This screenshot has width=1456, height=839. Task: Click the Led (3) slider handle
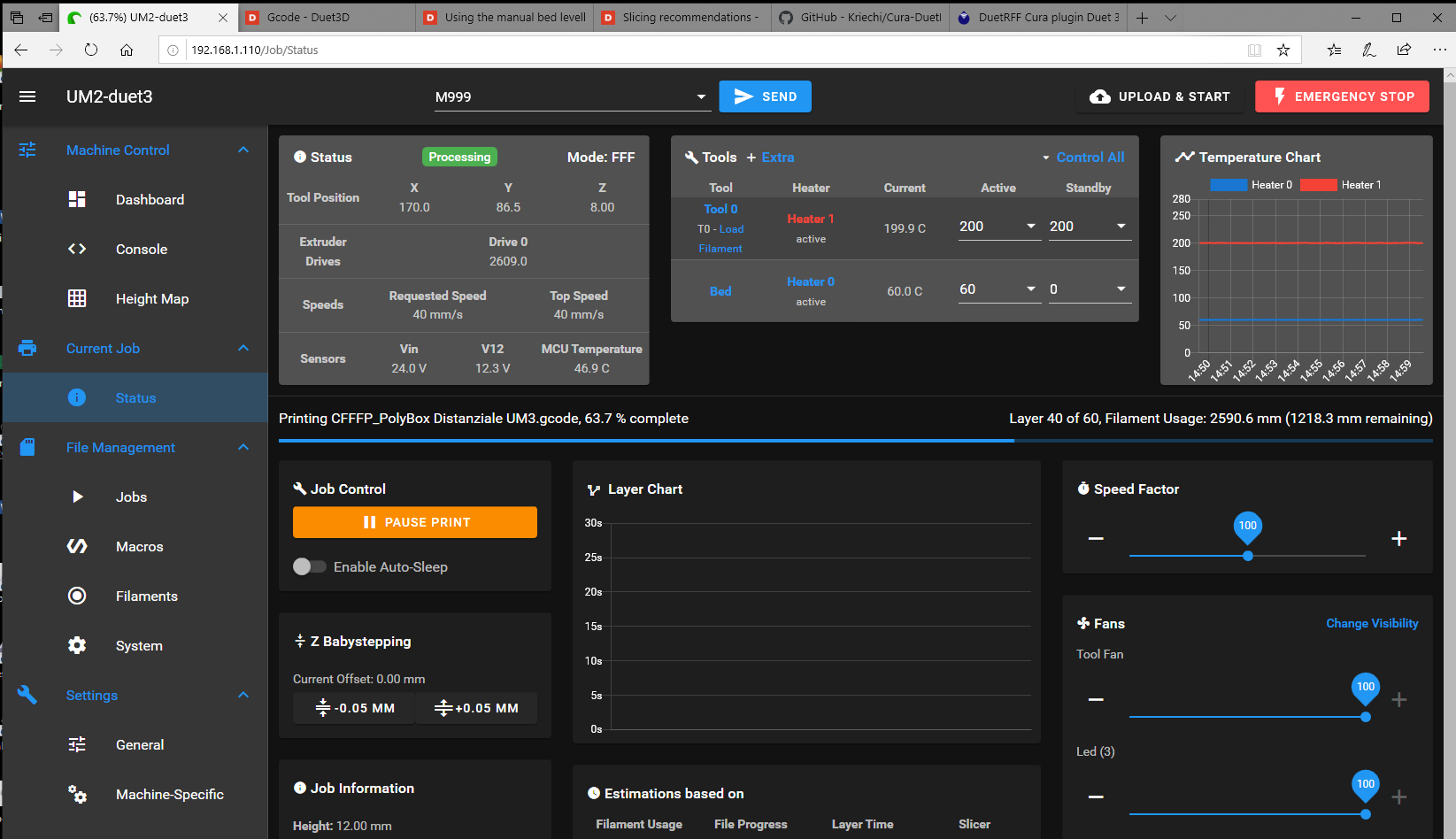pos(1366,814)
